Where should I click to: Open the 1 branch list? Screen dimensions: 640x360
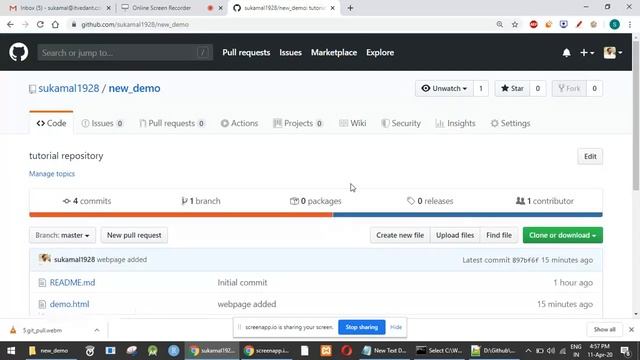pos(201,201)
